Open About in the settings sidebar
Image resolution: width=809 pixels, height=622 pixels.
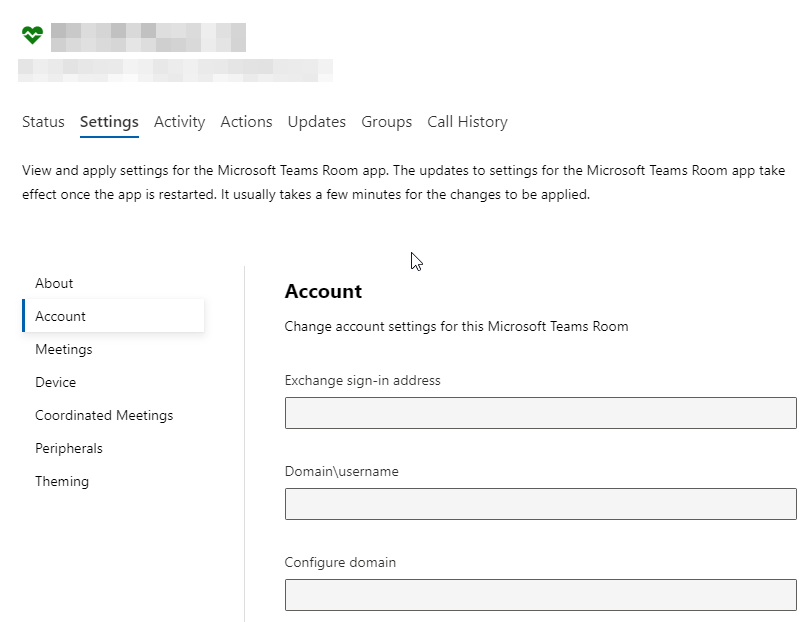click(54, 283)
